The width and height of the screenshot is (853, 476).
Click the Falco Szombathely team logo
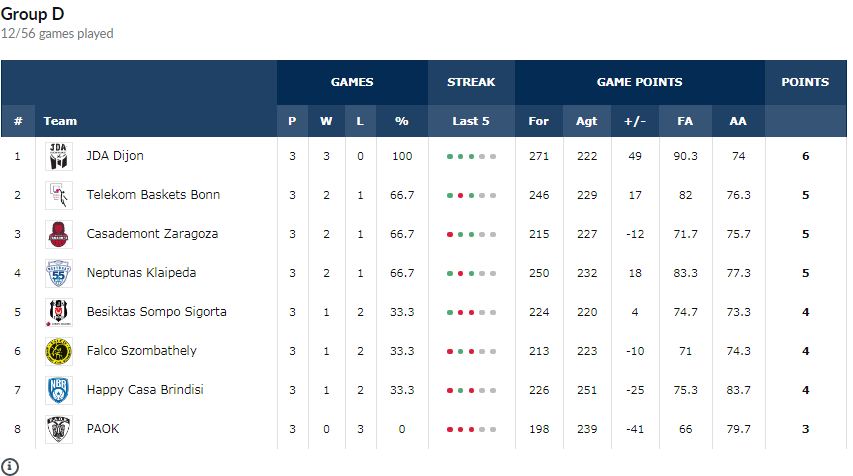(x=58, y=351)
